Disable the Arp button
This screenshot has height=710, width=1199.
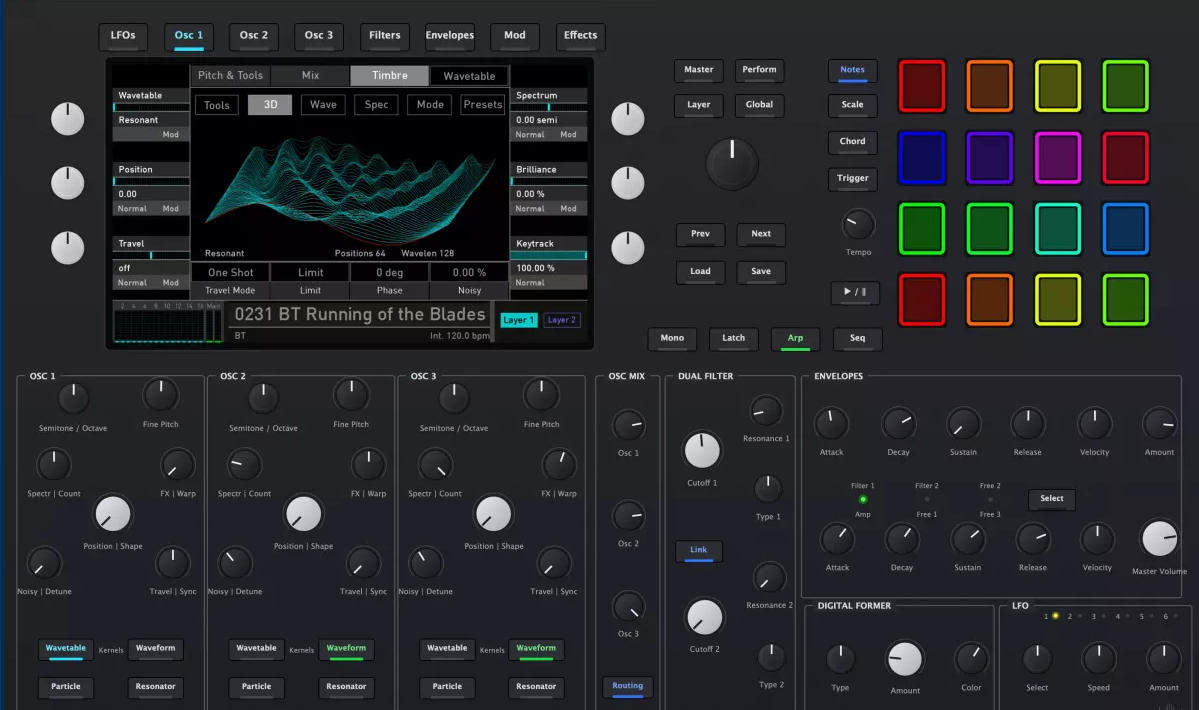tap(795, 339)
